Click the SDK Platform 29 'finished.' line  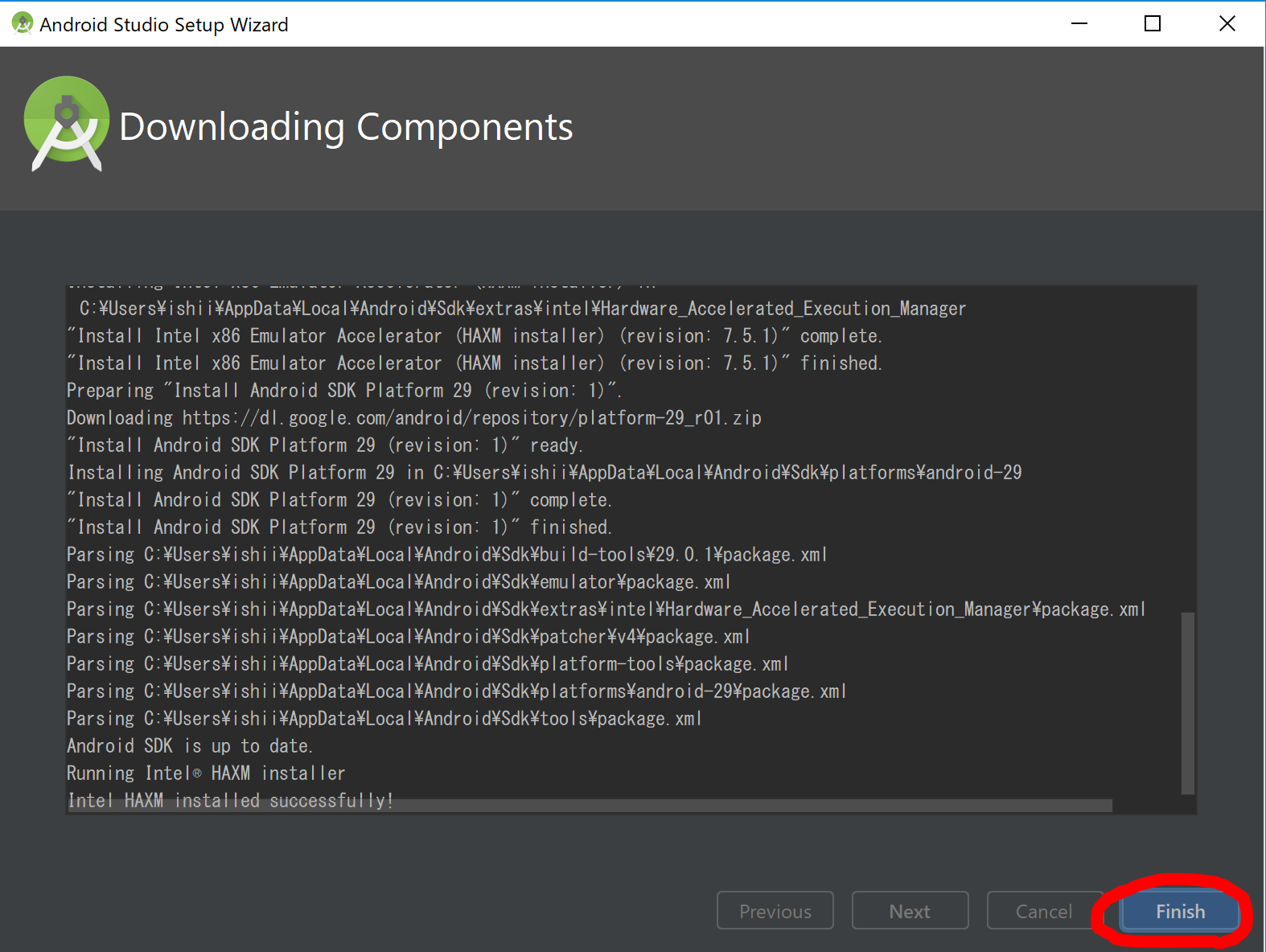point(339,527)
